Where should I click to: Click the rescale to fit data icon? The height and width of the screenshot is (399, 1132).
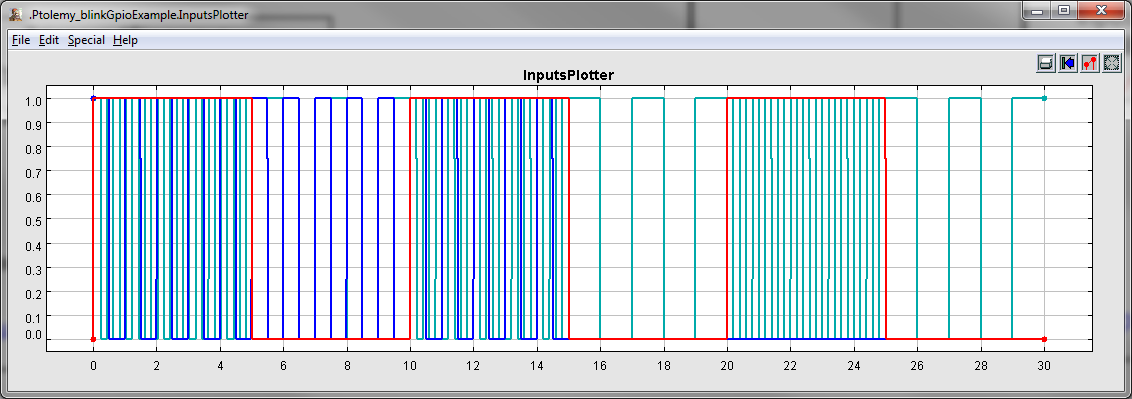[x=1111, y=63]
